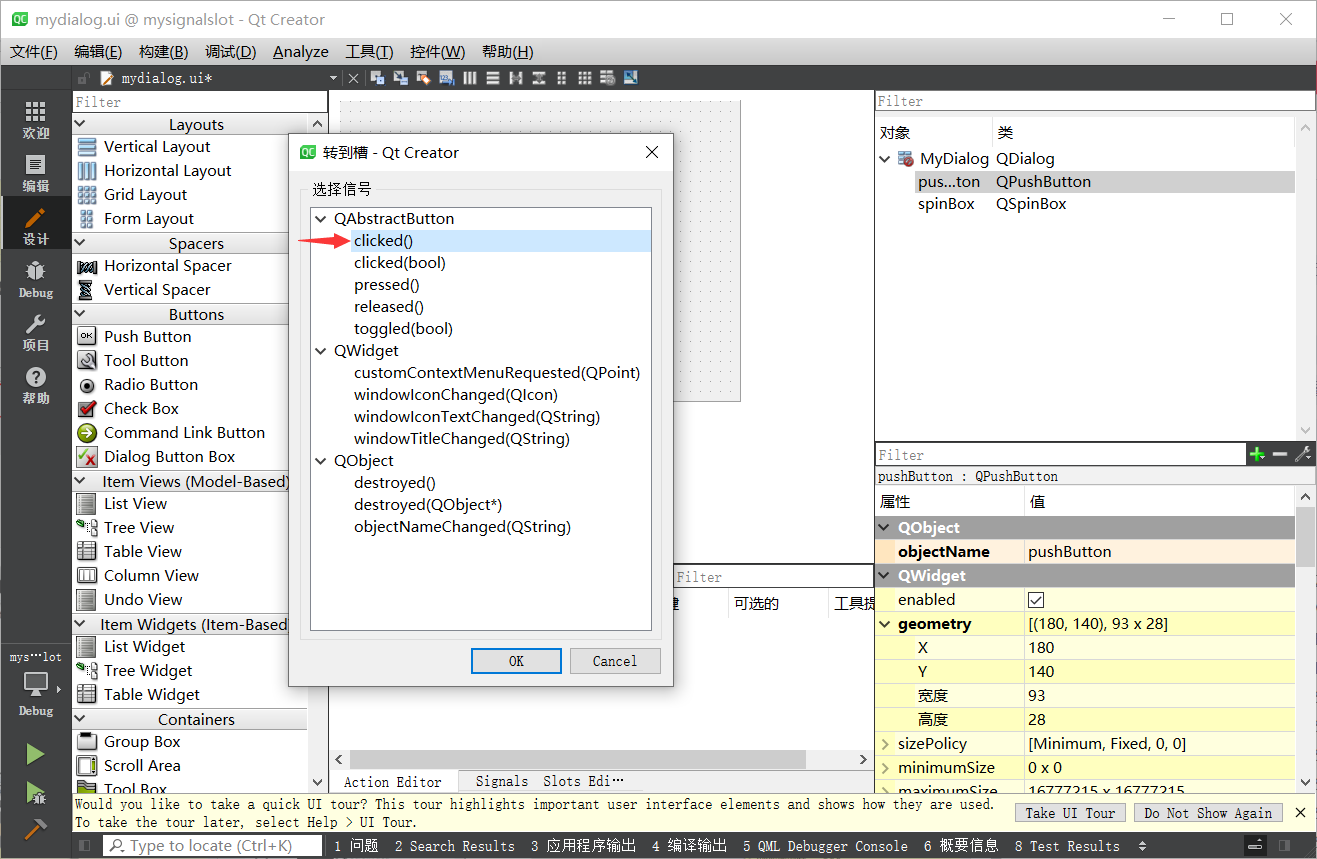
Task: Collapse the QObject signal group in dialog
Action: click(x=321, y=461)
